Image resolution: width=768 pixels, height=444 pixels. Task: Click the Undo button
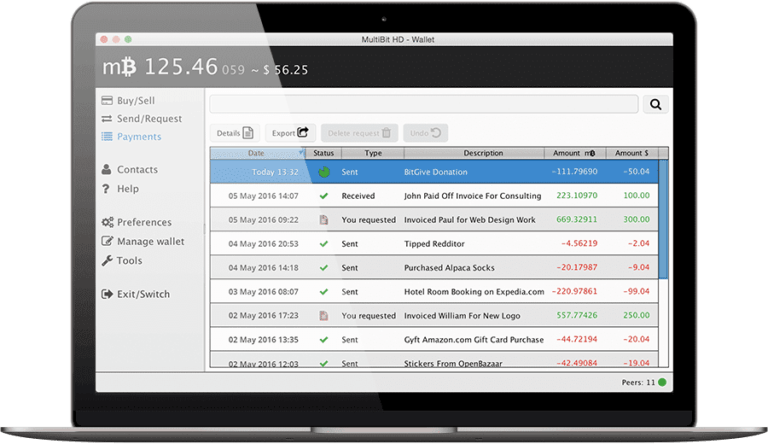click(x=426, y=133)
